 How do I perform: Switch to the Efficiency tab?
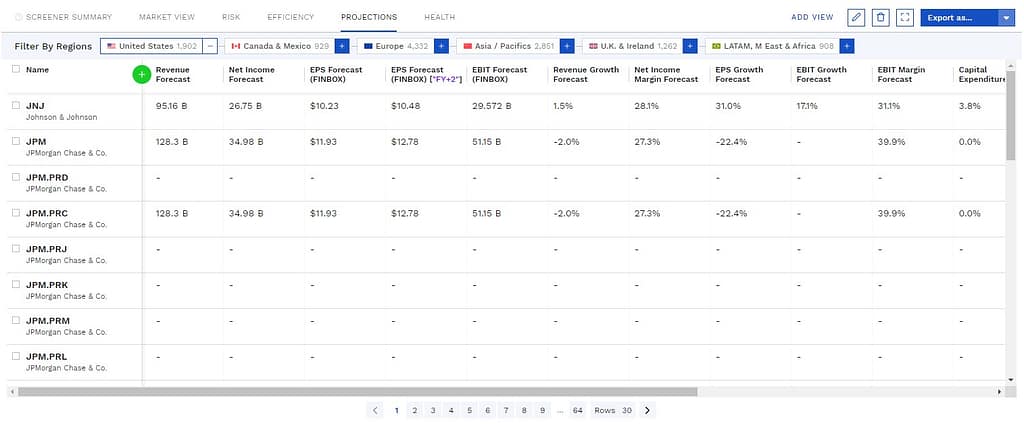pos(291,17)
